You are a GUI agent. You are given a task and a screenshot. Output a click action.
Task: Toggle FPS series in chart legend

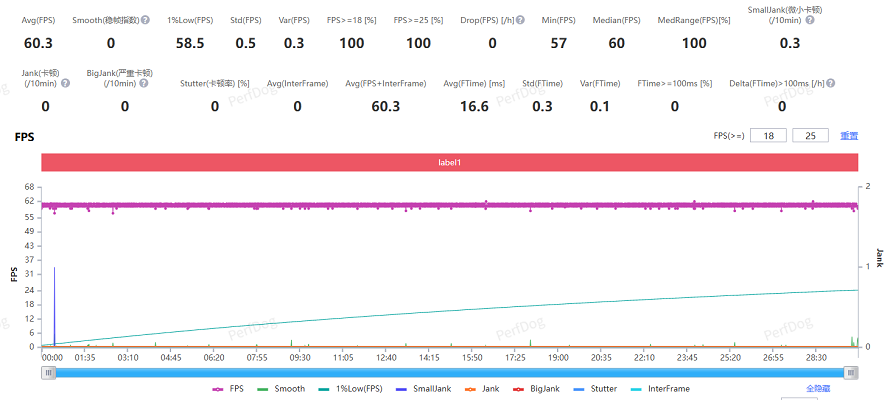228,389
